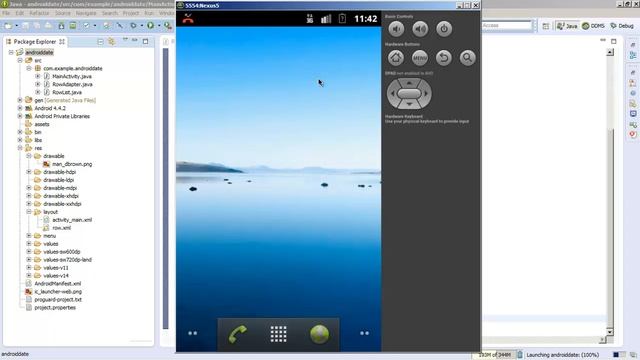
Task: Switch to the DDMS perspective
Action: tap(593, 26)
